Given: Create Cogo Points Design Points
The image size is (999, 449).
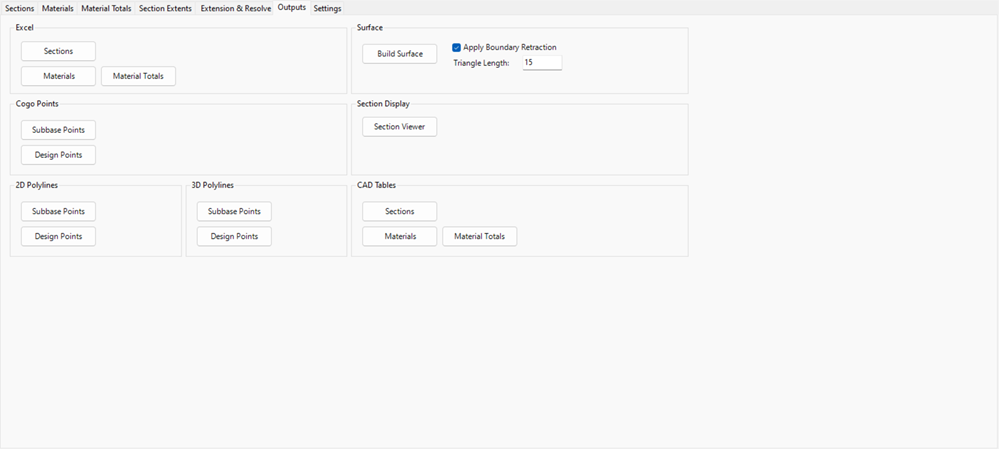Looking at the screenshot, I should (x=58, y=155).
